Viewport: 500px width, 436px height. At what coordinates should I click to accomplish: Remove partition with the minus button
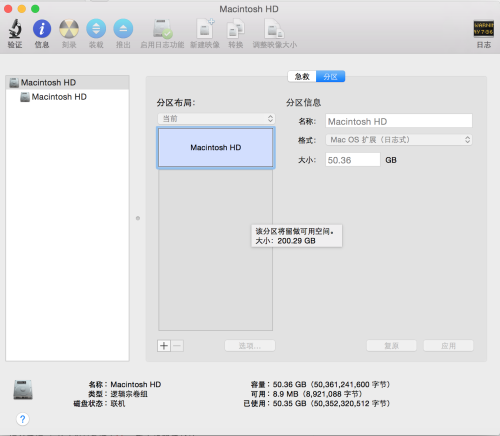click(x=177, y=346)
